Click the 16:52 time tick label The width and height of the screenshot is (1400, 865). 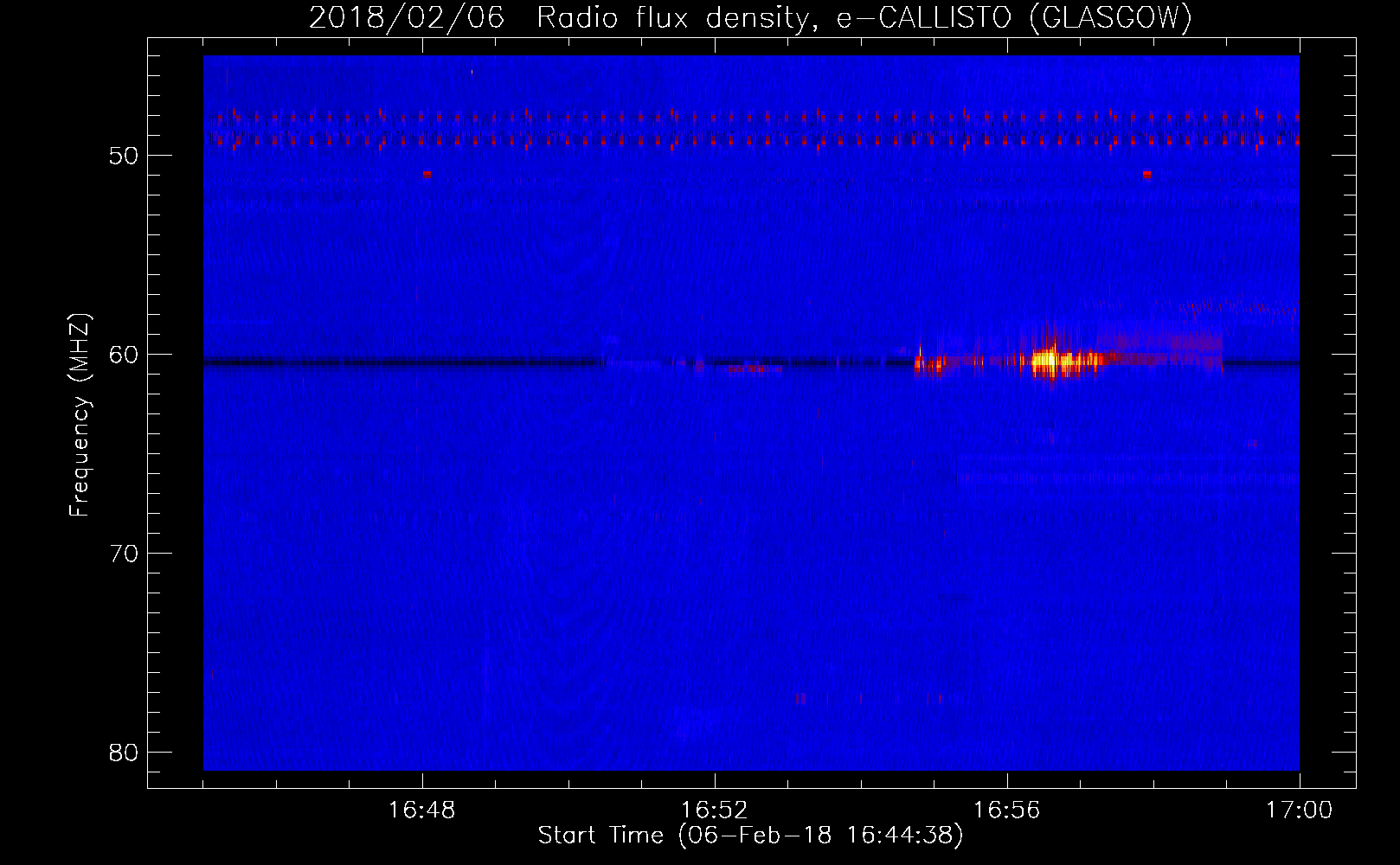[x=715, y=811]
